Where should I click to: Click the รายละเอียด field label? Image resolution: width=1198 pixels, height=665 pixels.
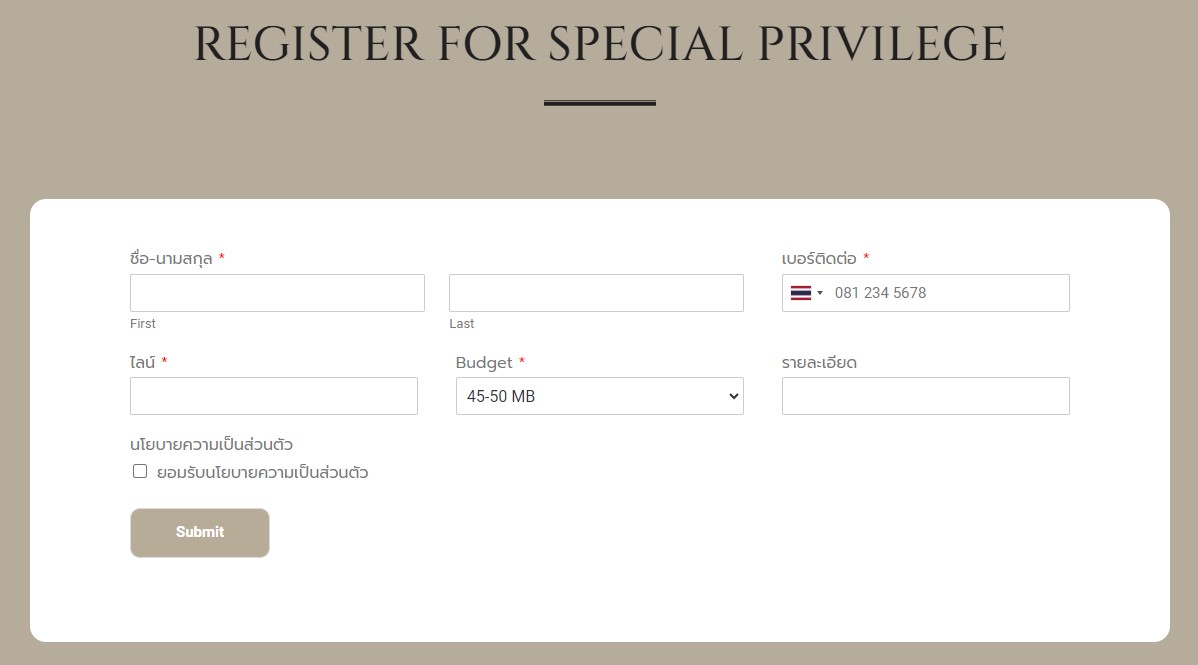(x=819, y=362)
